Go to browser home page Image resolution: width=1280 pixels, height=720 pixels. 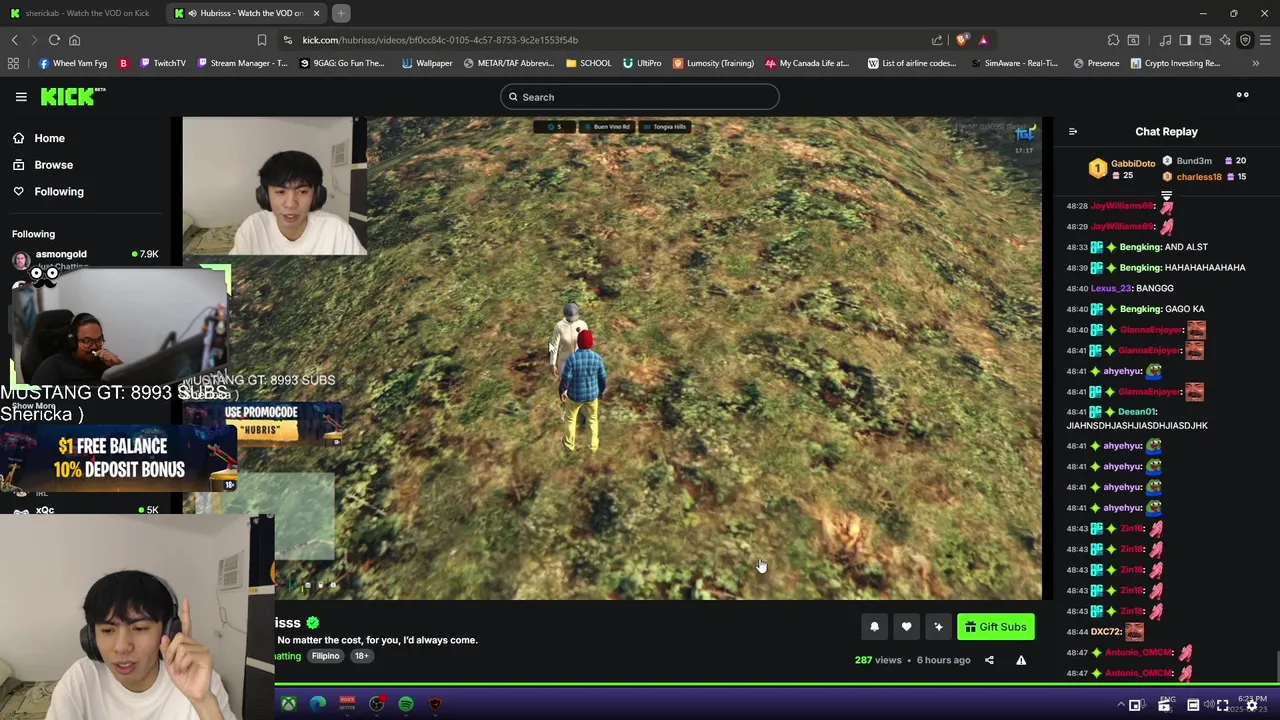74,40
